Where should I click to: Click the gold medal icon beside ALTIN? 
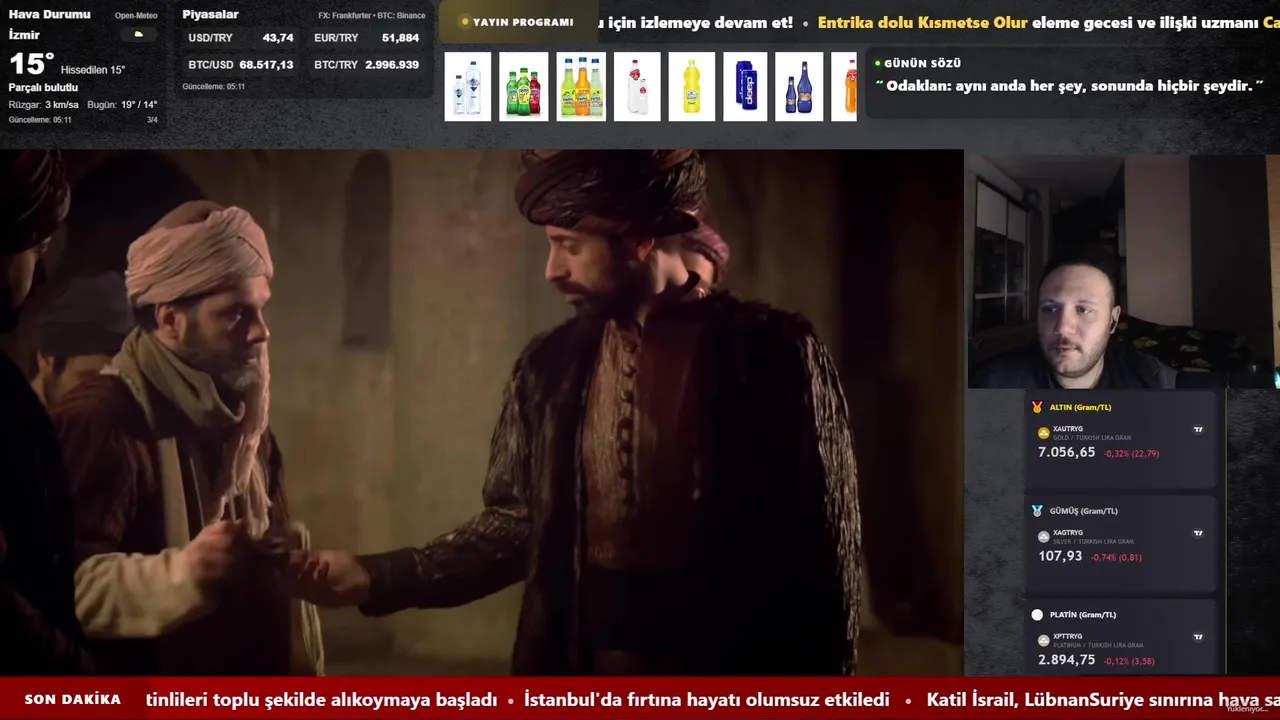(1037, 407)
